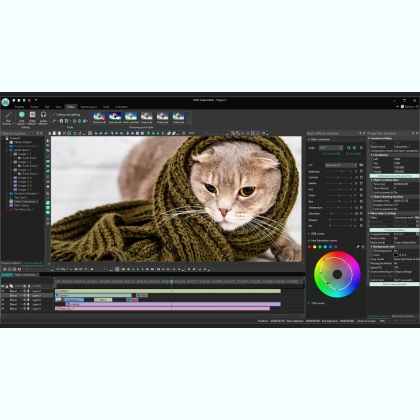Select the arrow cursor tool in left toolbar
420x420 pixels.
coord(48,141)
